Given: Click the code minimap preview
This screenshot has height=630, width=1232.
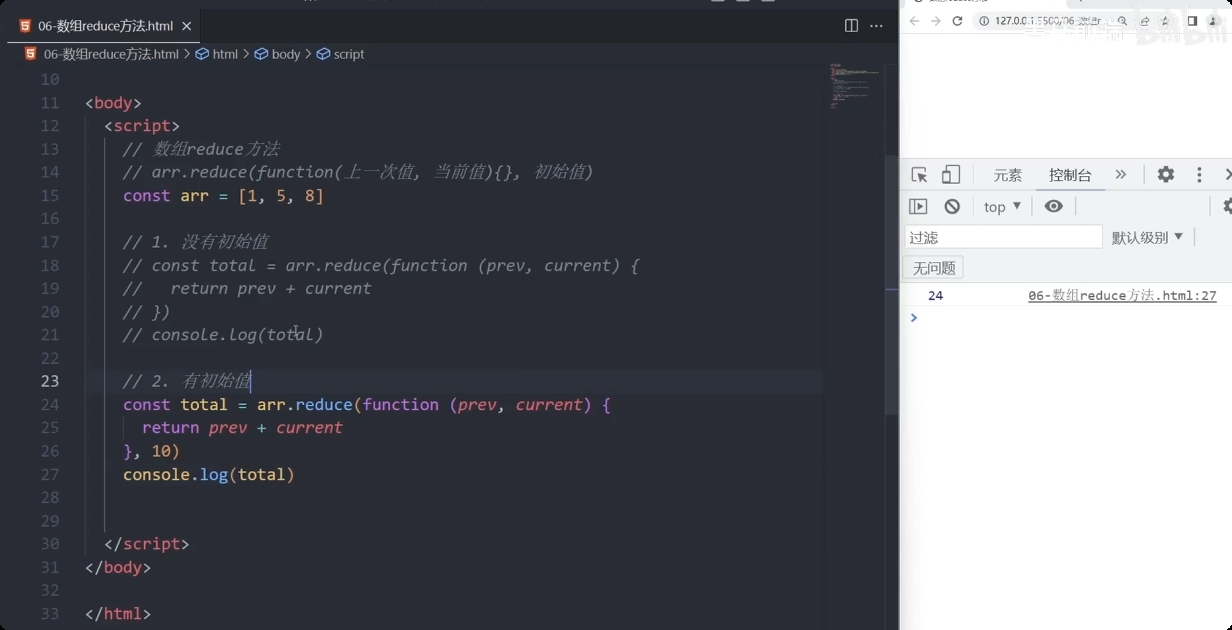Looking at the screenshot, I should (853, 88).
